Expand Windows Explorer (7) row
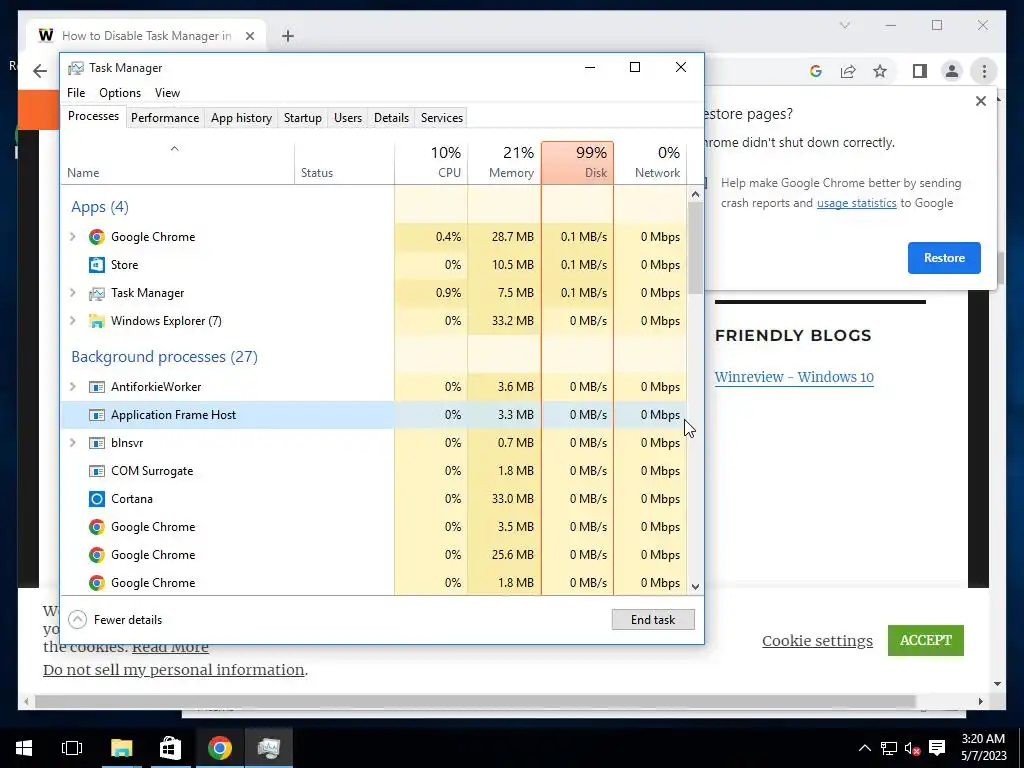Image resolution: width=1024 pixels, height=768 pixels. 73,321
